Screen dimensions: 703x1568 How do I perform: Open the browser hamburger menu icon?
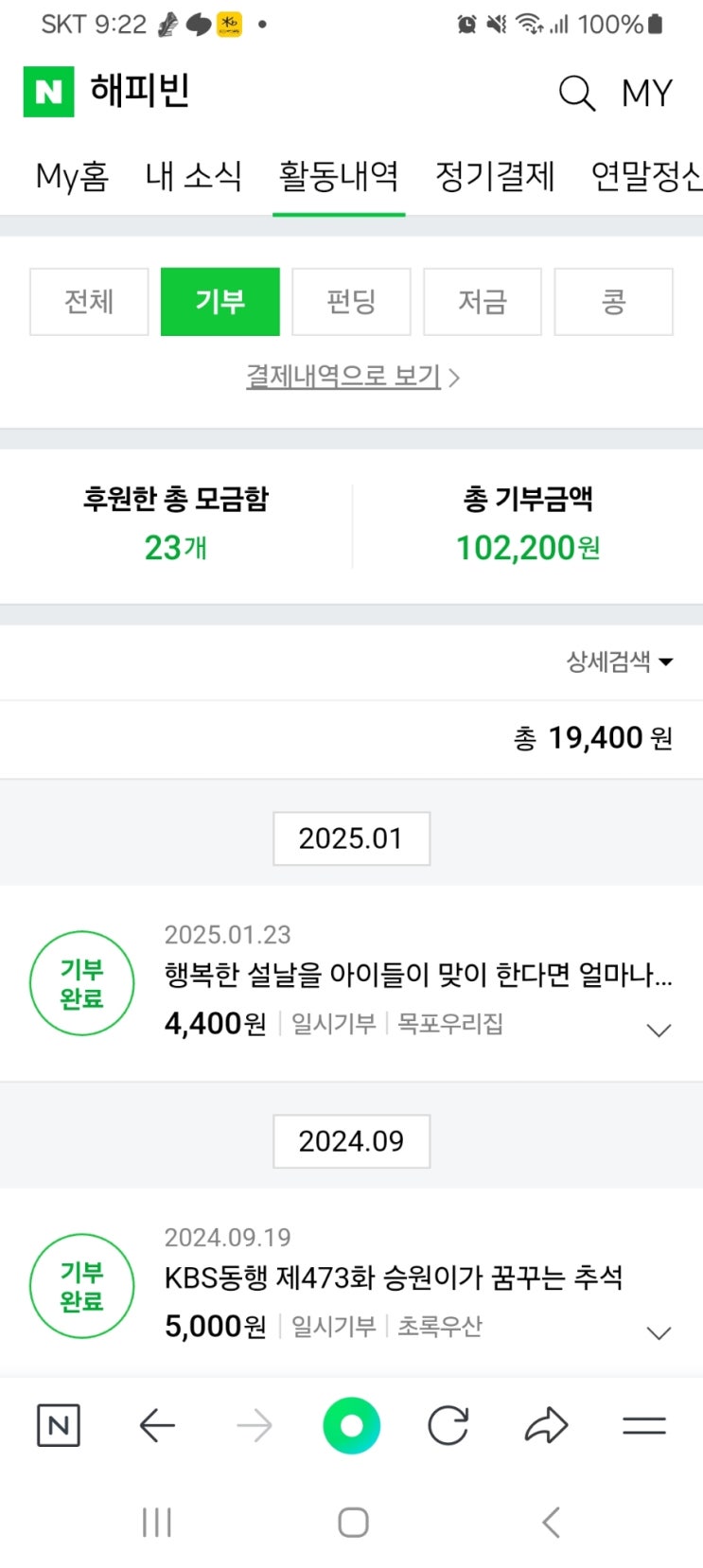tap(644, 1425)
